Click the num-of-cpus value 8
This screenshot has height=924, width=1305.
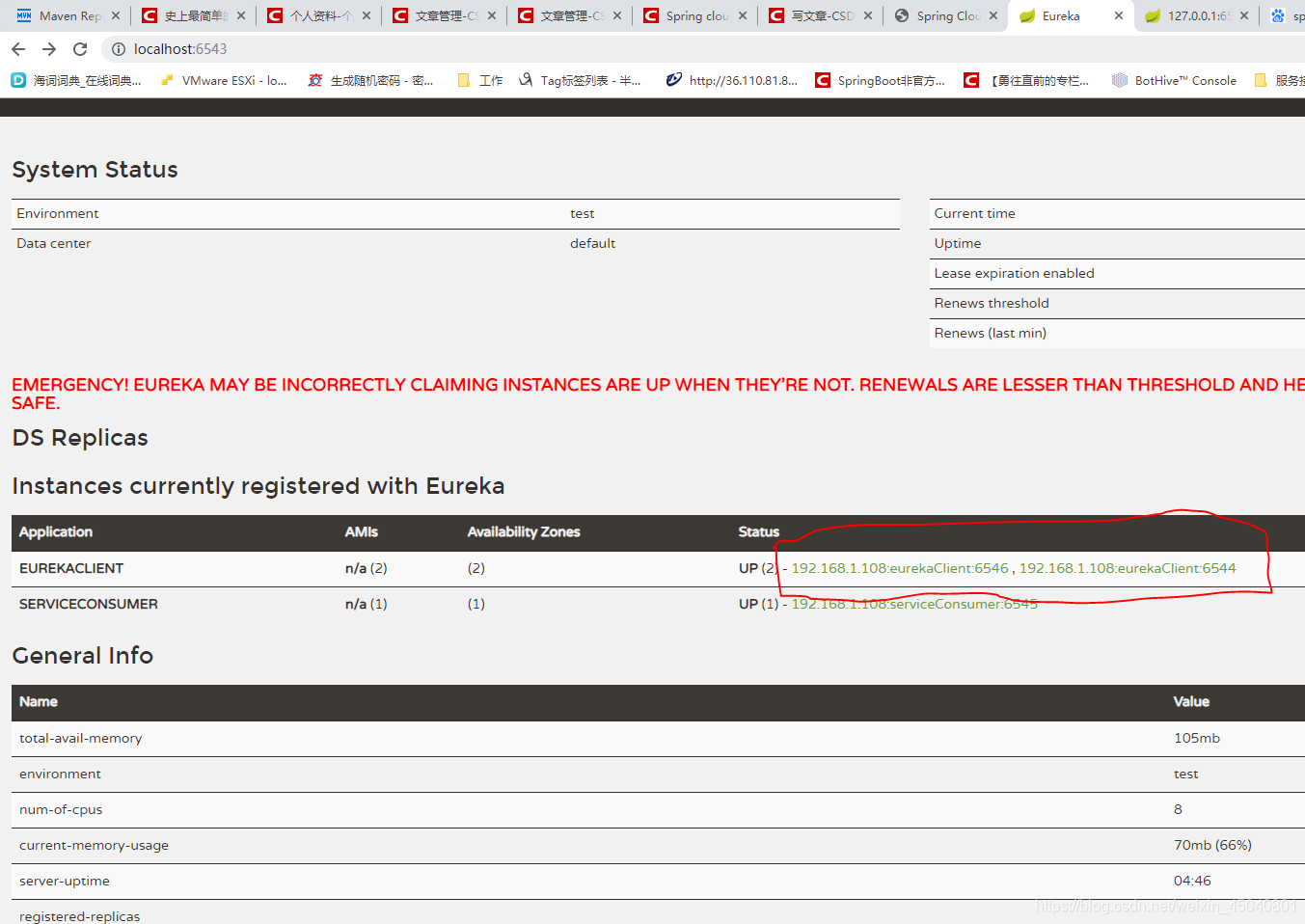coord(1178,809)
